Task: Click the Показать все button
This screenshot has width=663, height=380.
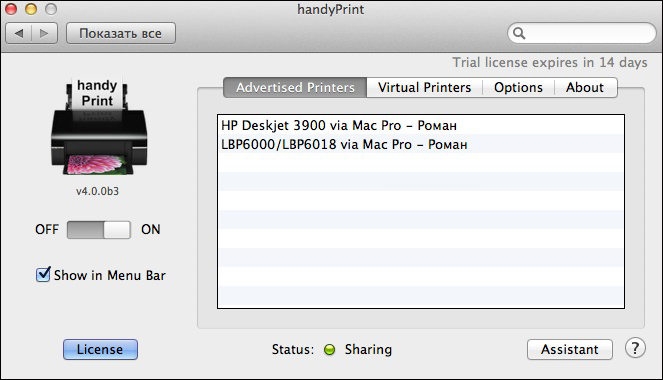Action: point(121,33)
